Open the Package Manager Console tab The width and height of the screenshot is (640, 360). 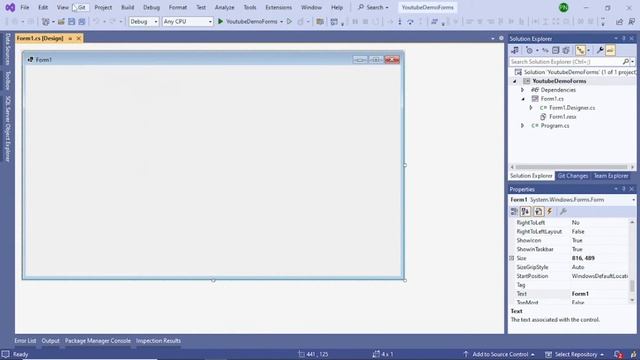(98, 341)
